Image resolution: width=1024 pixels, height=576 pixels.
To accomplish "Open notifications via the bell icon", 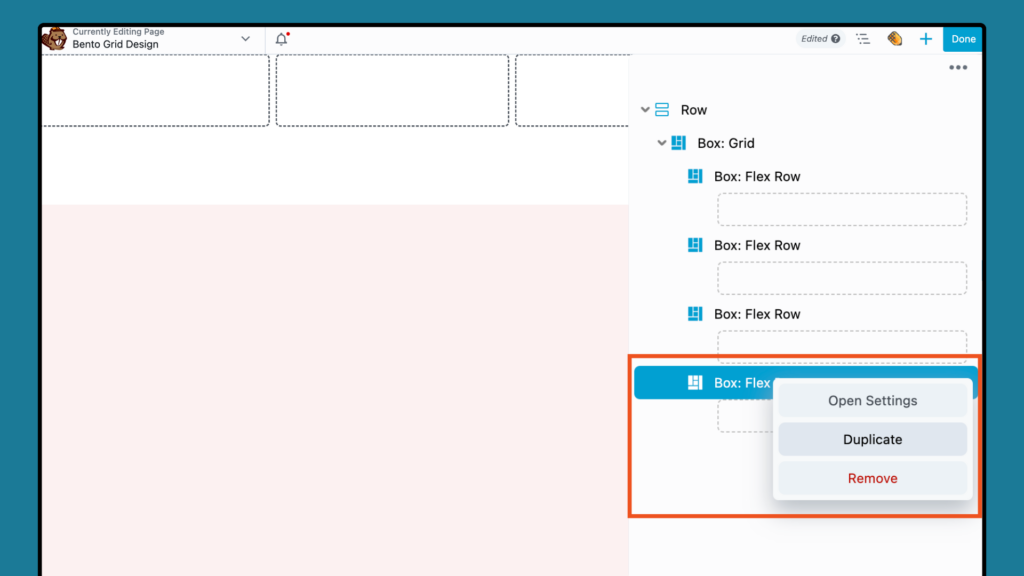I will [x=281, y=38].
